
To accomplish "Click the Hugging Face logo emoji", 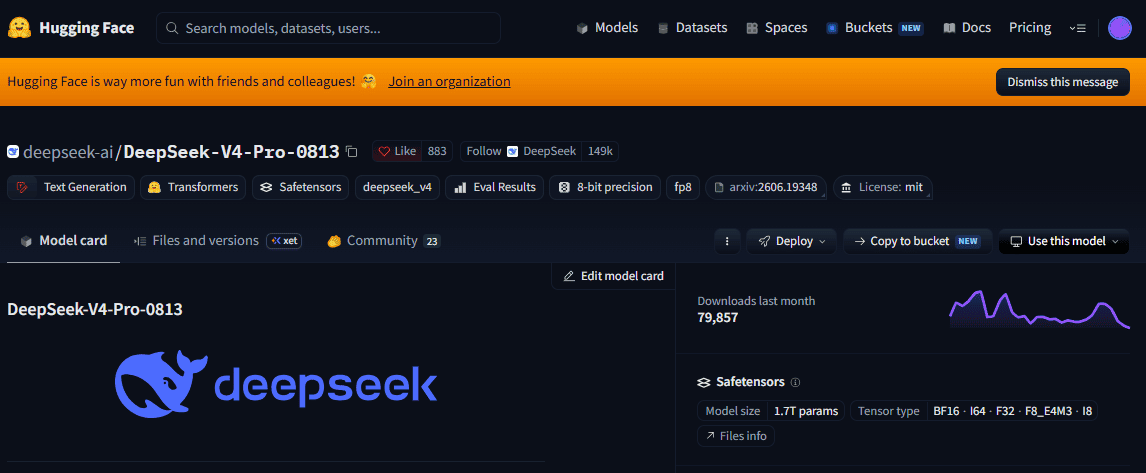I will [19, 28].
